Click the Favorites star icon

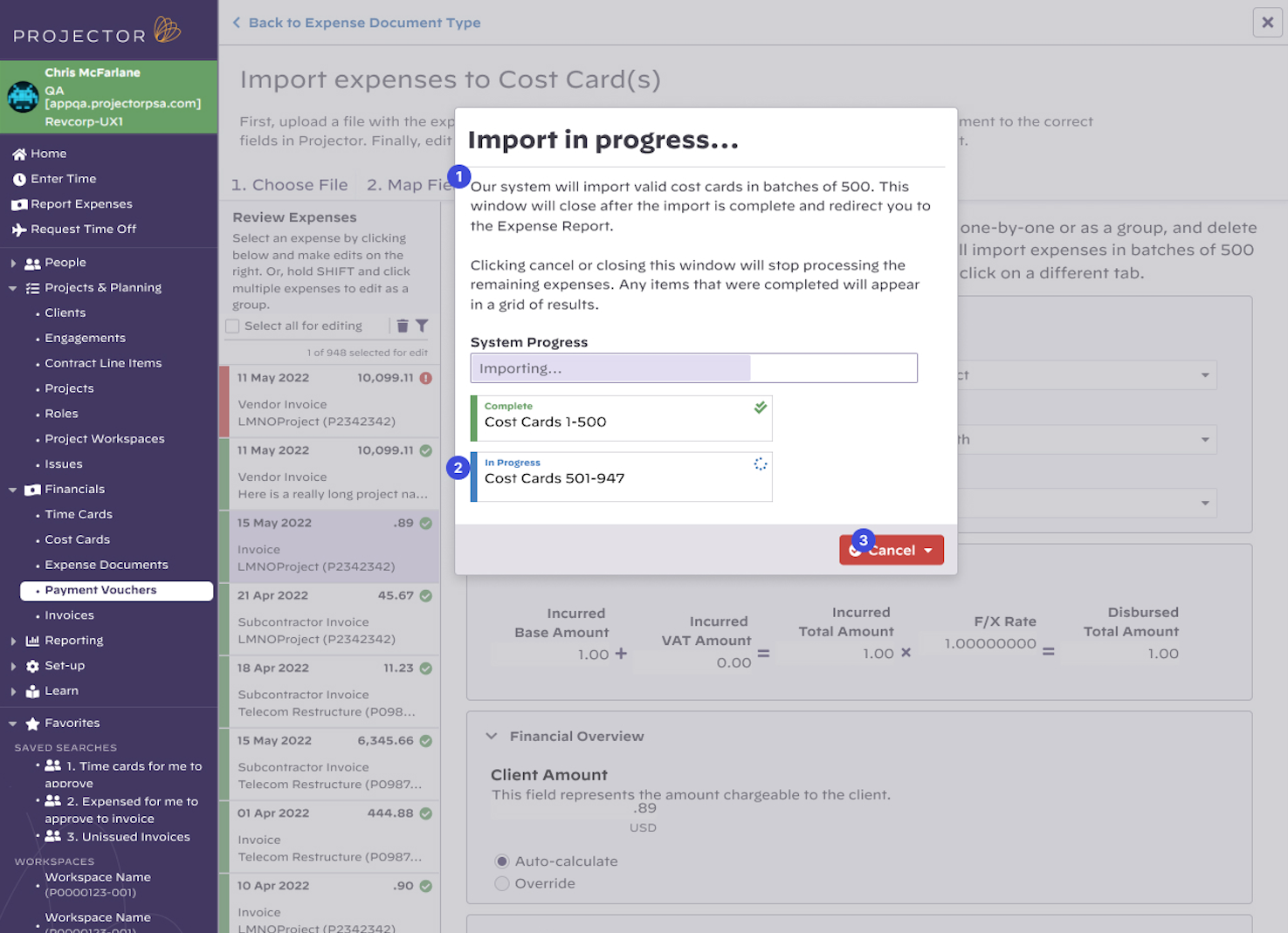[33, 724]
